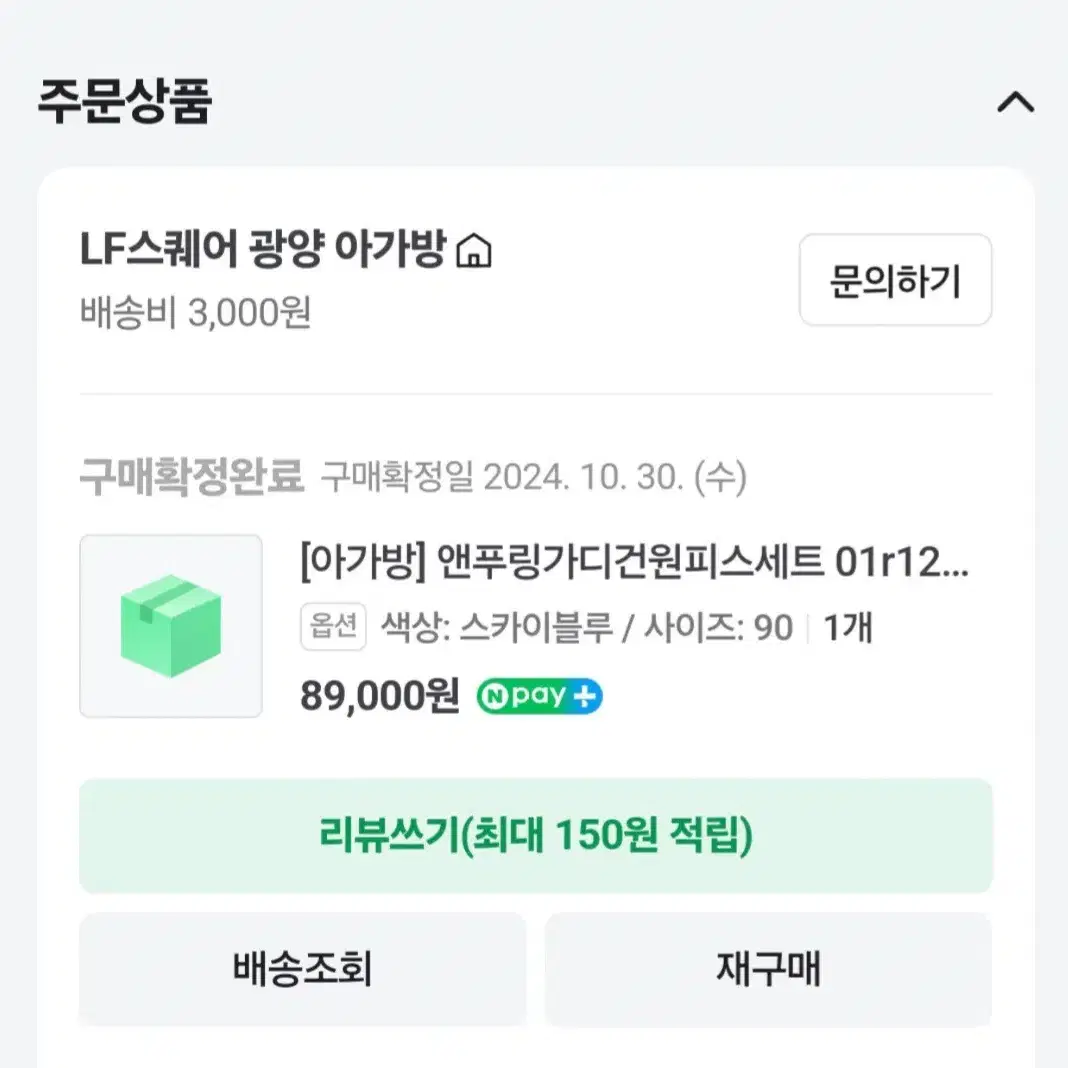Open the LF스퀘어 광양 아가방 store page
1068x1068 pixels.
[x=262, y=249]
